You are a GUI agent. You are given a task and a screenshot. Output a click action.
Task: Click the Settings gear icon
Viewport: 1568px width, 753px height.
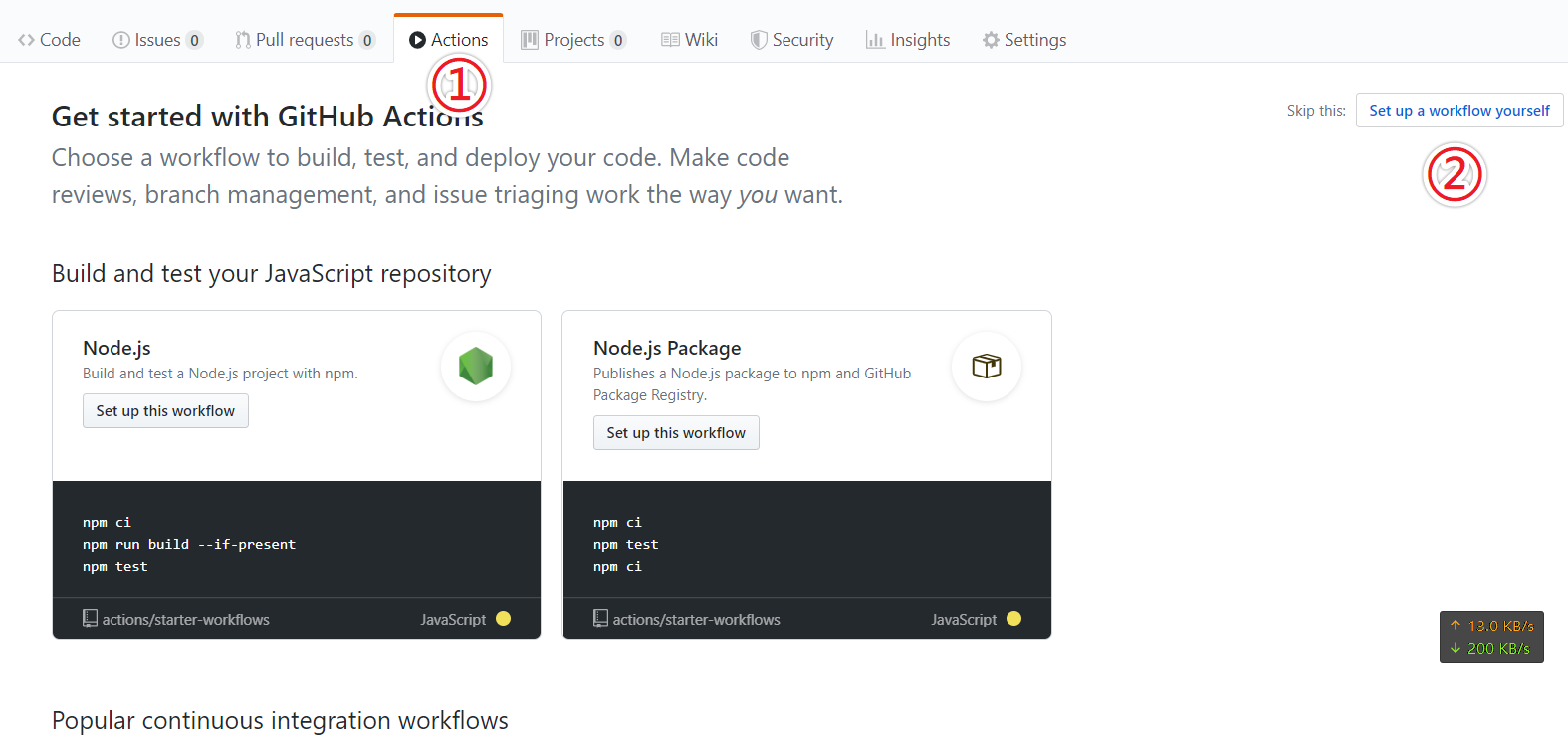991,40
